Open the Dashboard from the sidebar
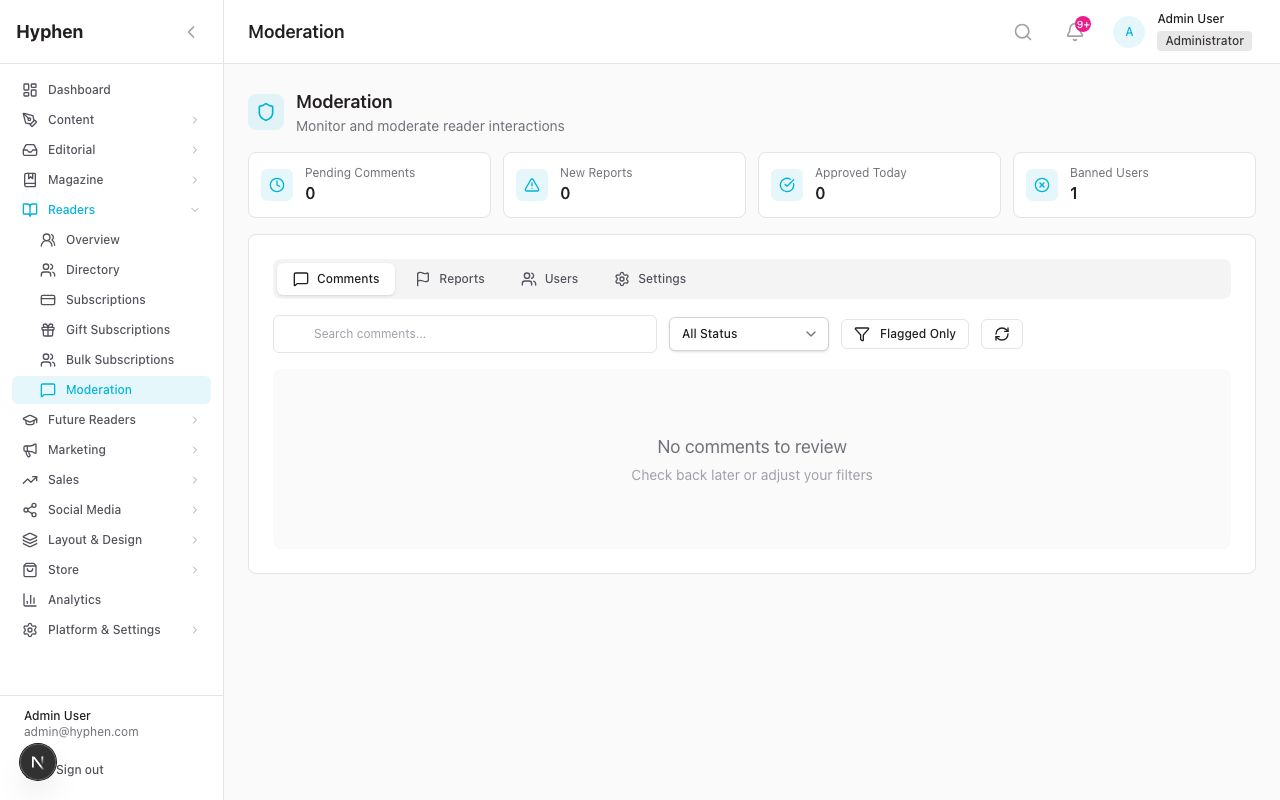Screen dimensions: 1280x800 pyautogui.click(x=78, y=89)
